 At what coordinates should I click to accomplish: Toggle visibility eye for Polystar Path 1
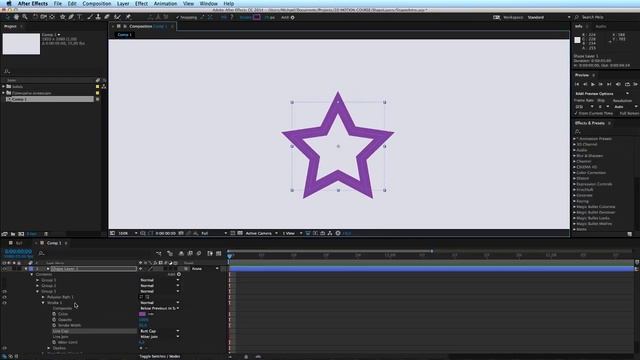point(4,297)
